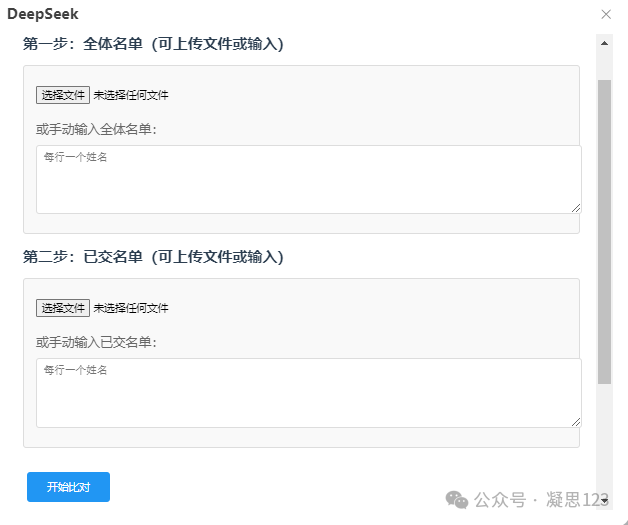Click 未选择任何文件 text in first step
This screenshot has width=628, height=525.
(131, 95)
